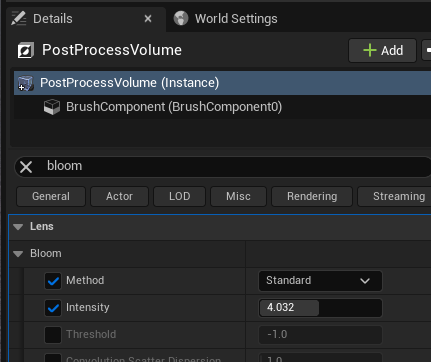Open the Method Standard dropdown
The image size is (431, 362).
(x=320, y=281)
